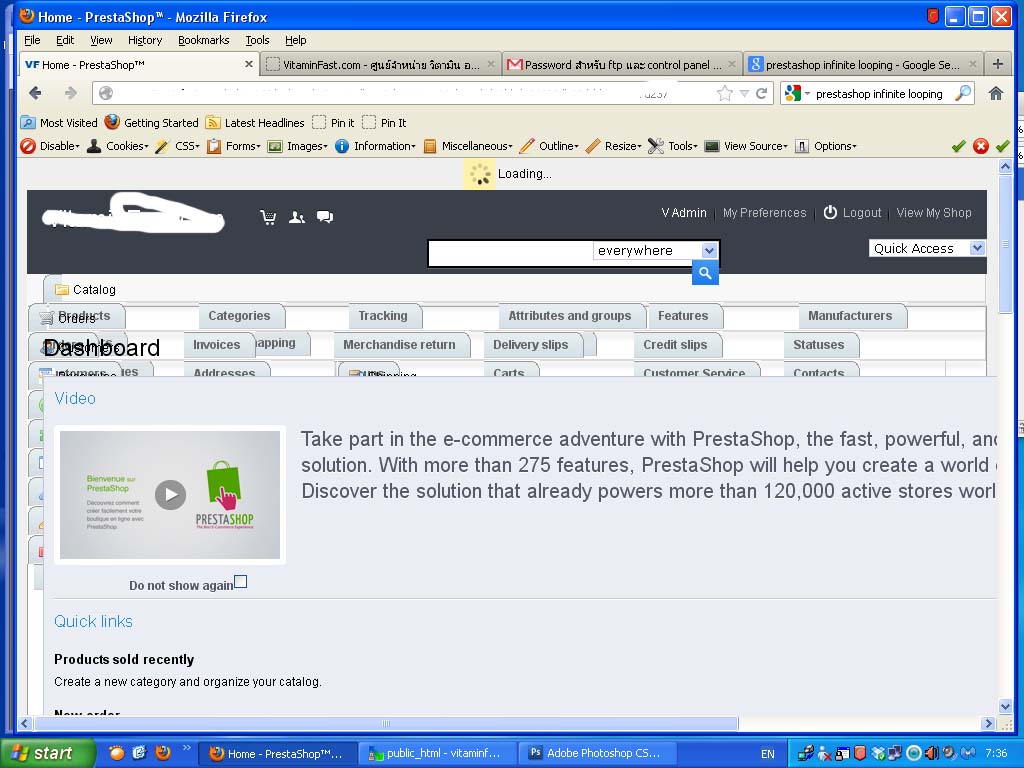Image resolution: width=1024 pixels, height=768 pixels.
Task: Open the Help menu
Action: click(295, 40)
